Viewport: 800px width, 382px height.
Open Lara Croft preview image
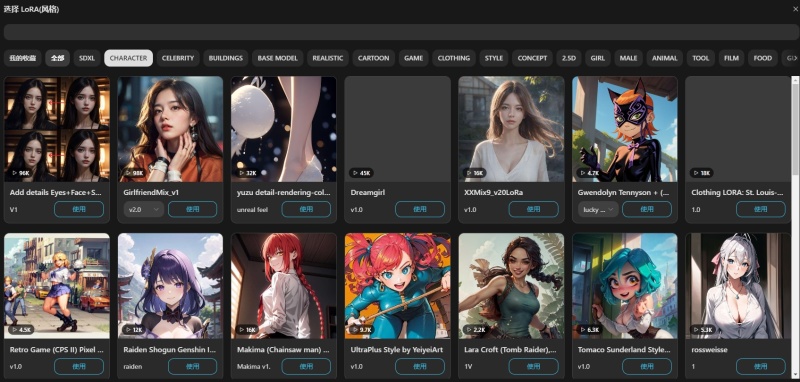coord(511,286)
